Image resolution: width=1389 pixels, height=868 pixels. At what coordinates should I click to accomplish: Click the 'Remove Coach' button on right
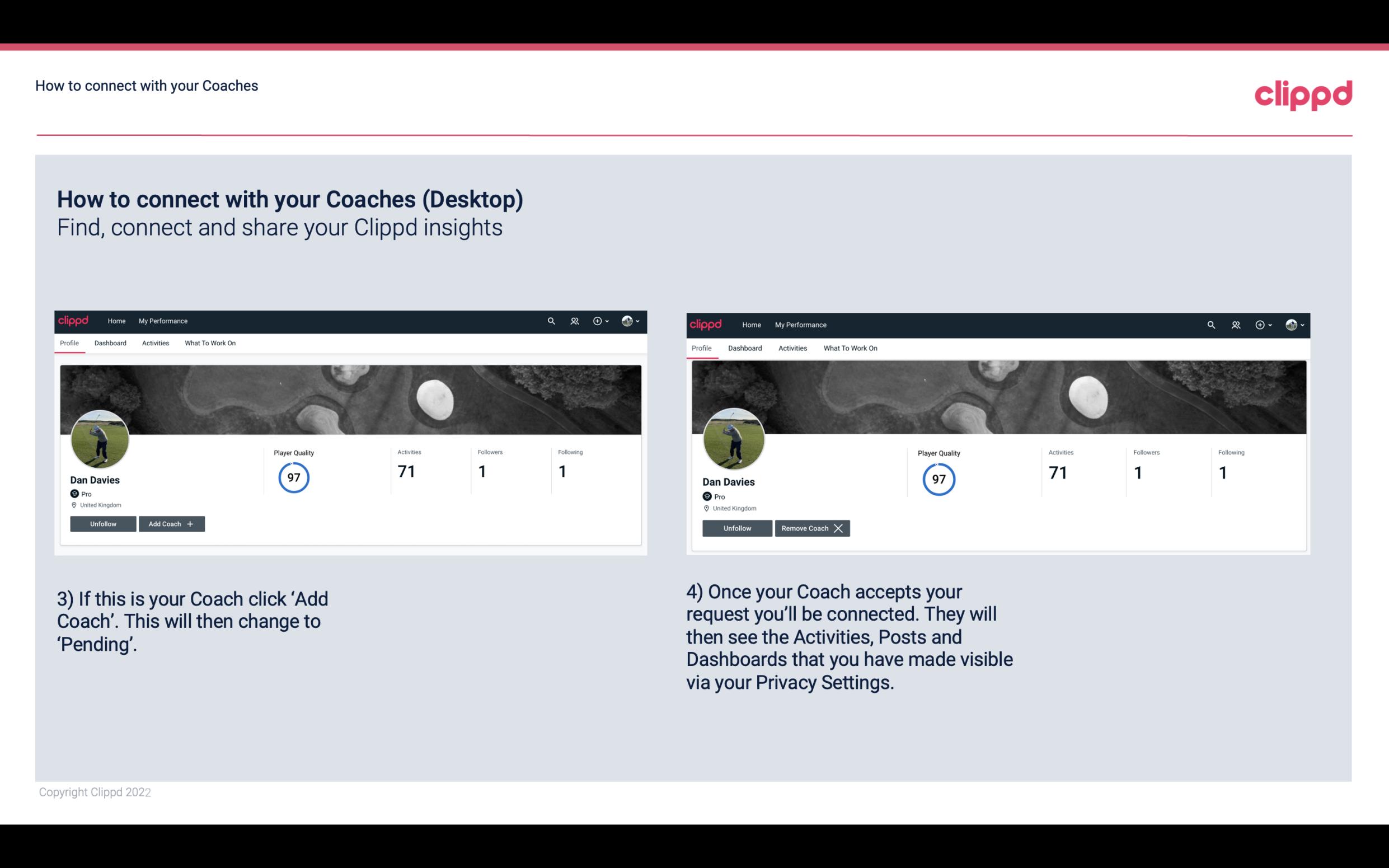[x=812, y=527]
